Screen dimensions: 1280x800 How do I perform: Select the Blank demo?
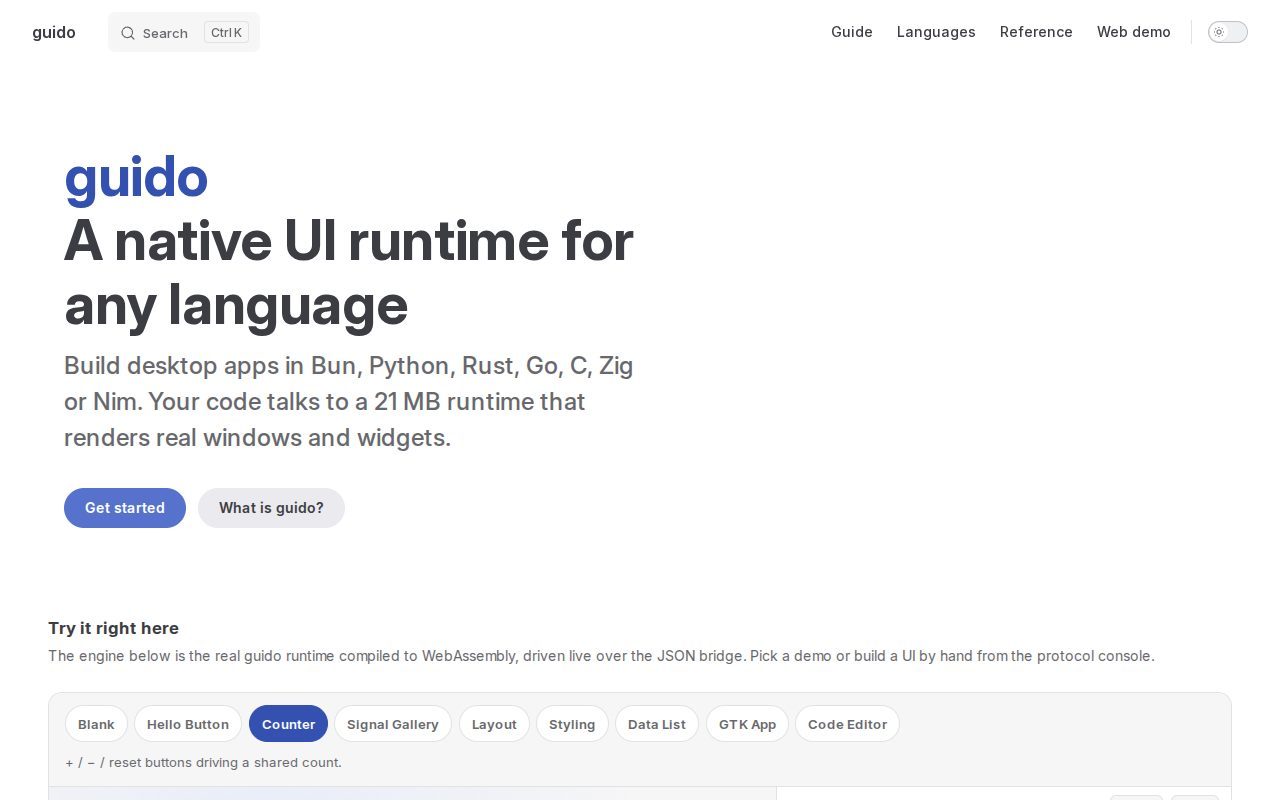96,724
